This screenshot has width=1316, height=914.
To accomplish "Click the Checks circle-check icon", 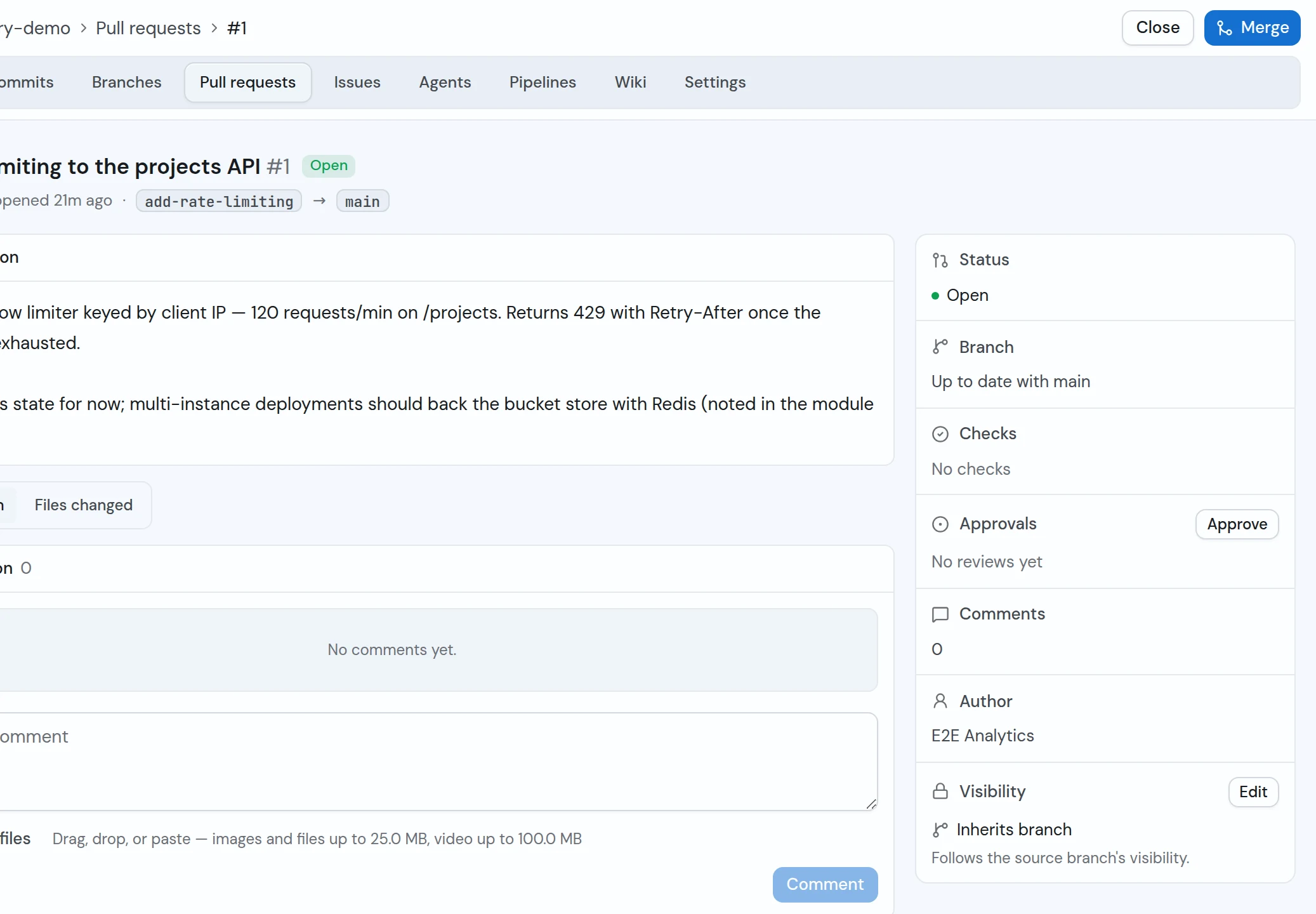I will click(x=940, y=434).
